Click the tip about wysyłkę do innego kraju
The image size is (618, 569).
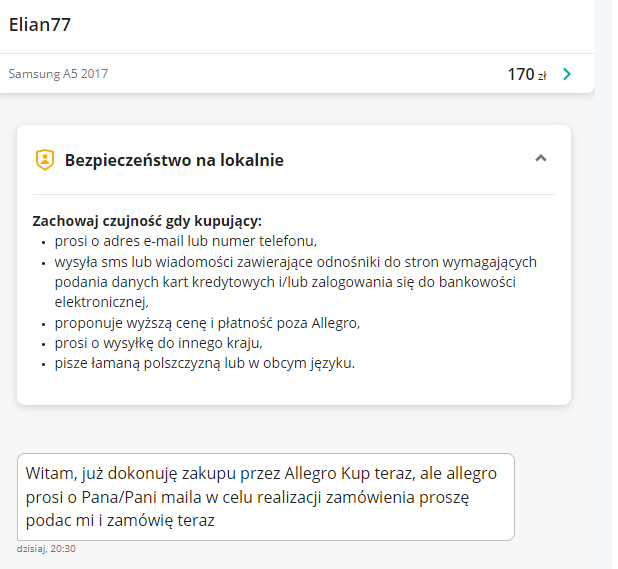pos(158,343)
